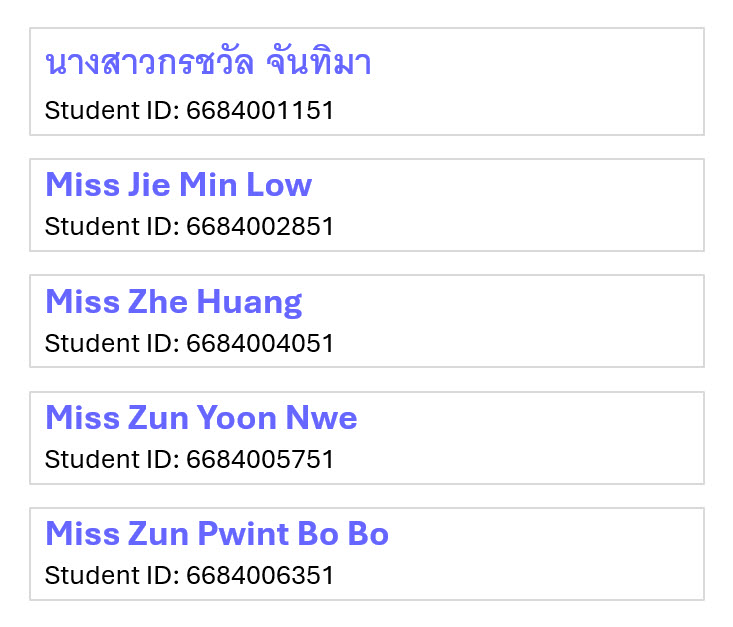
Task: Click the Miss Zhe Huang name link
Action: coord(173,301)
